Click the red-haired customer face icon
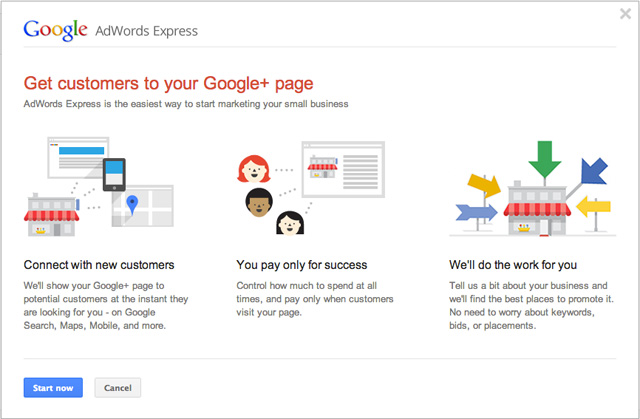The width and height of the screenshot is (640, 419). pyautogui.click(x=253, y=169)
